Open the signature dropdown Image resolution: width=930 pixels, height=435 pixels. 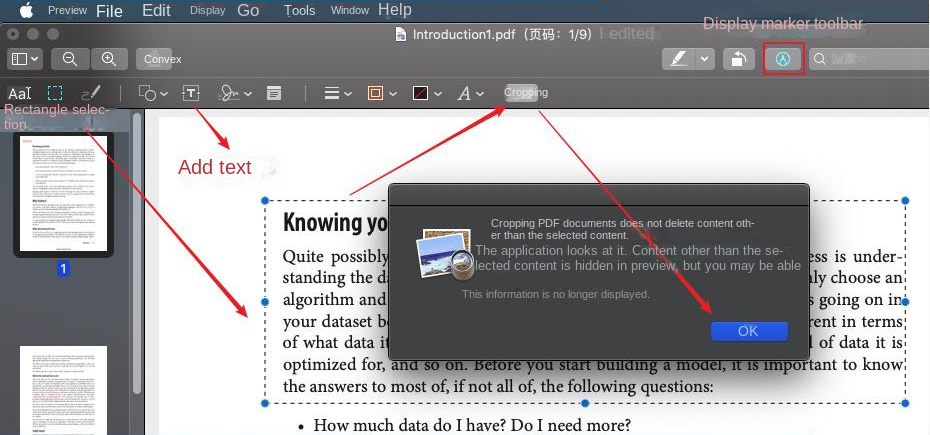click(233, 93)
